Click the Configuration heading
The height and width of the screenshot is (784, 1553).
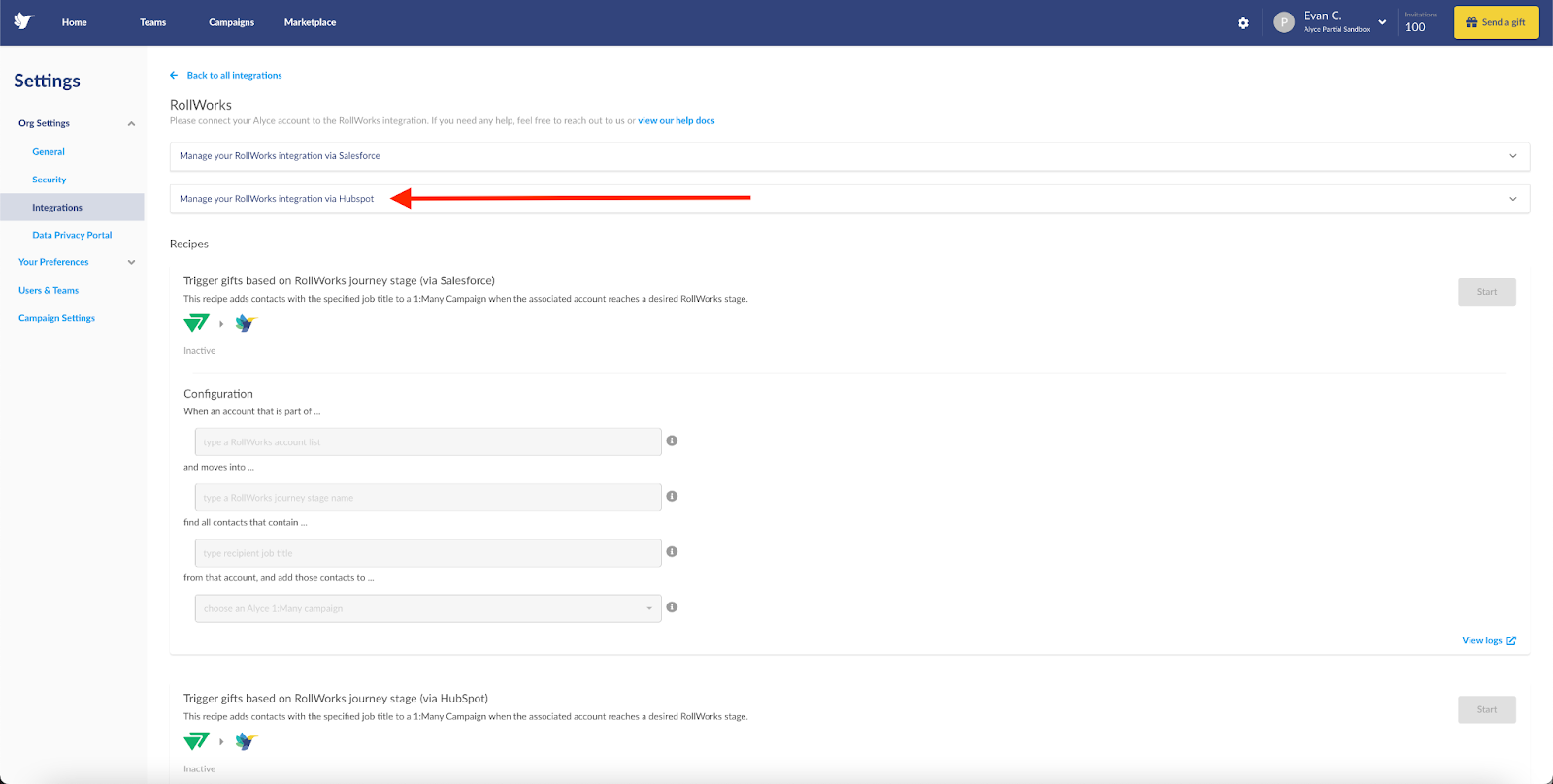click(x=218, y=394)
